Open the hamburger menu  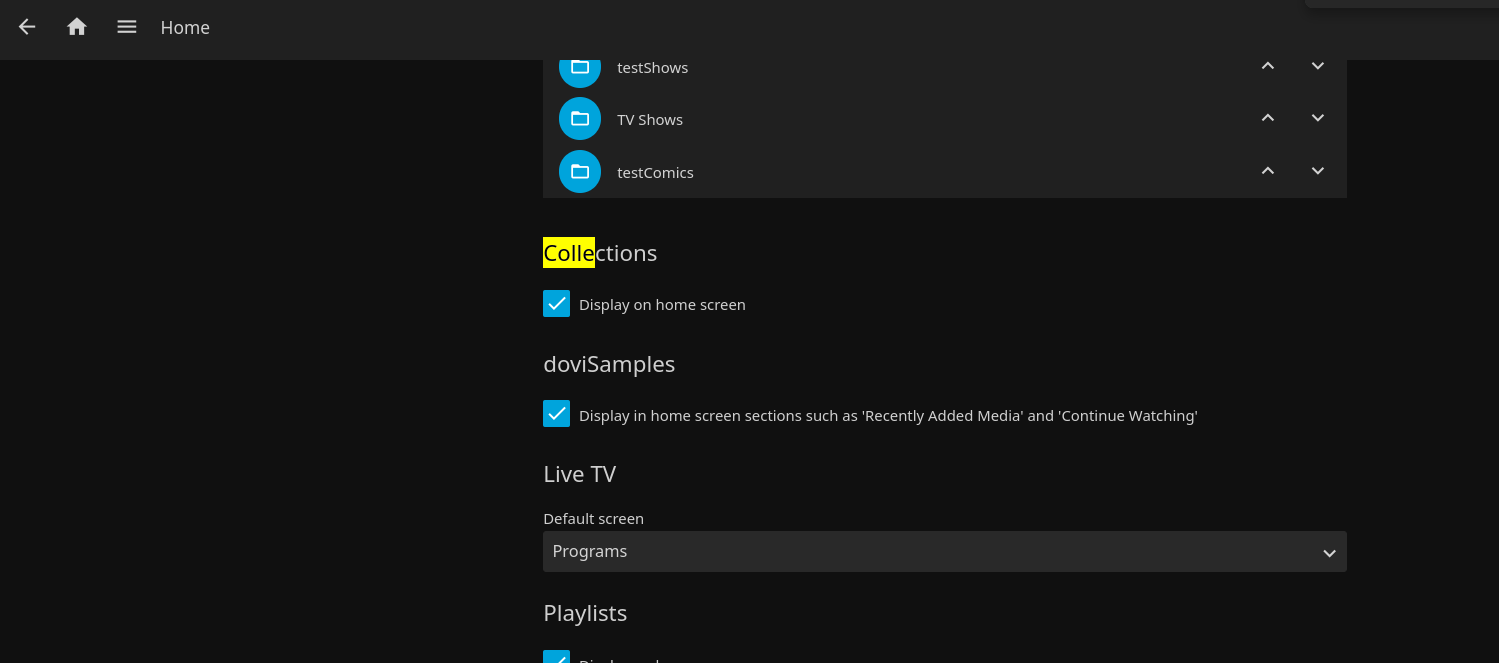(x=127, y=27)
